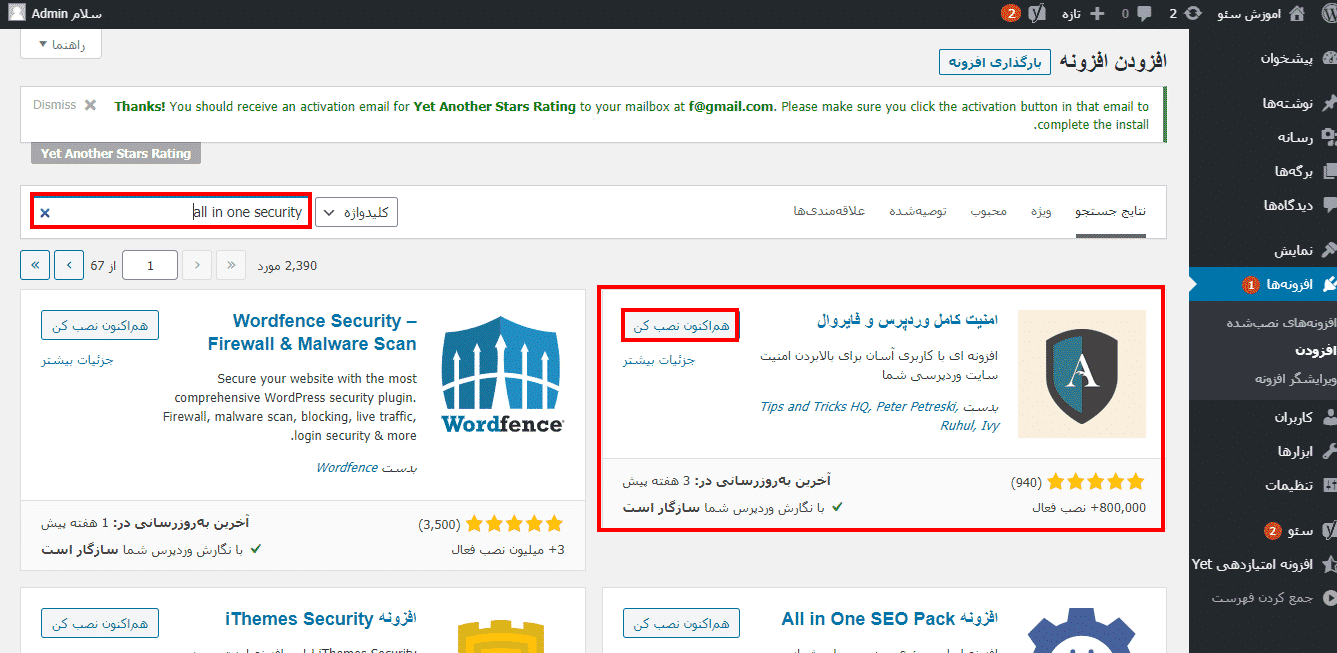Viewport: 1337px width, 653px height.
Task: Install the امنیت کامل وردپرس و فایروال plugin
Action: point(681,325)
